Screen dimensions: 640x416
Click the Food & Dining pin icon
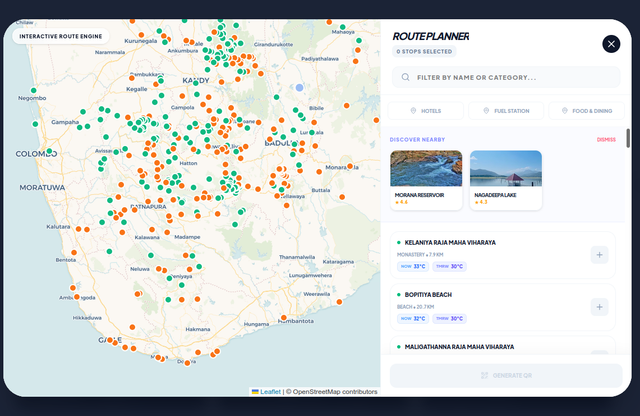pos(565,111)
